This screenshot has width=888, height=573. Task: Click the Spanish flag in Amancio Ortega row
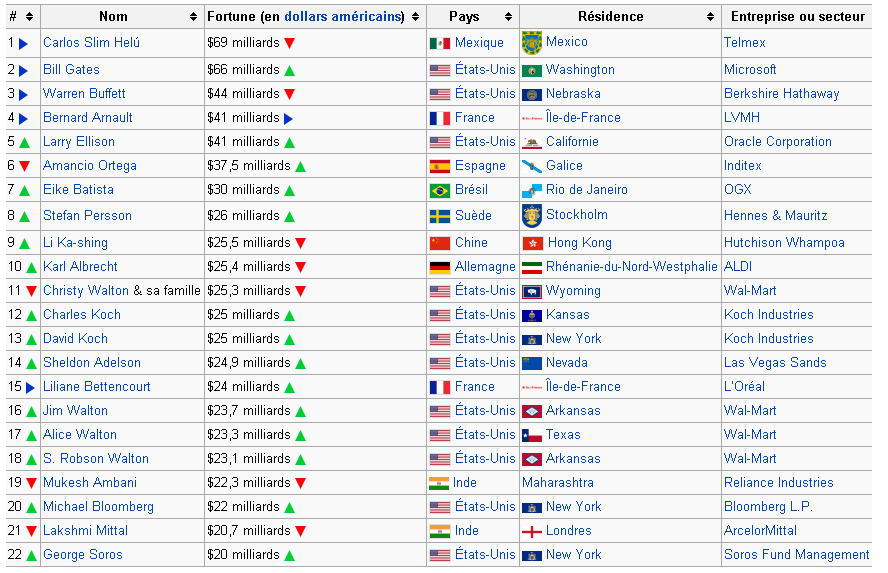click(x=439, y=166)
